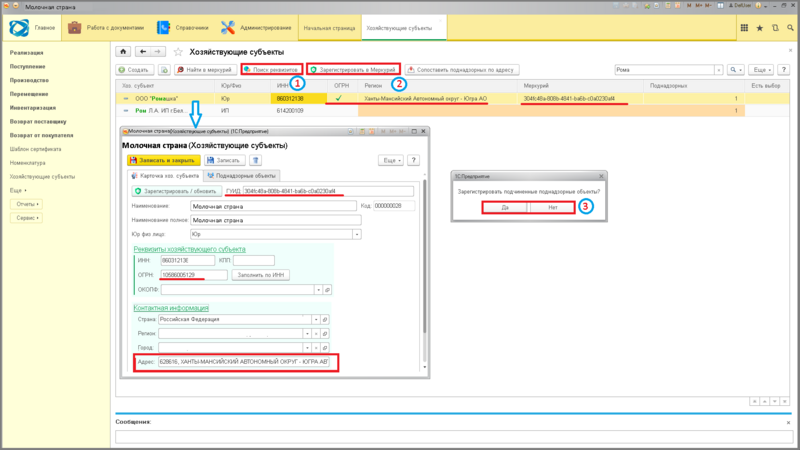Sort by the Меркурий column header
The width and height of the screenshot is (800, 450).
[x=580, y=86]
